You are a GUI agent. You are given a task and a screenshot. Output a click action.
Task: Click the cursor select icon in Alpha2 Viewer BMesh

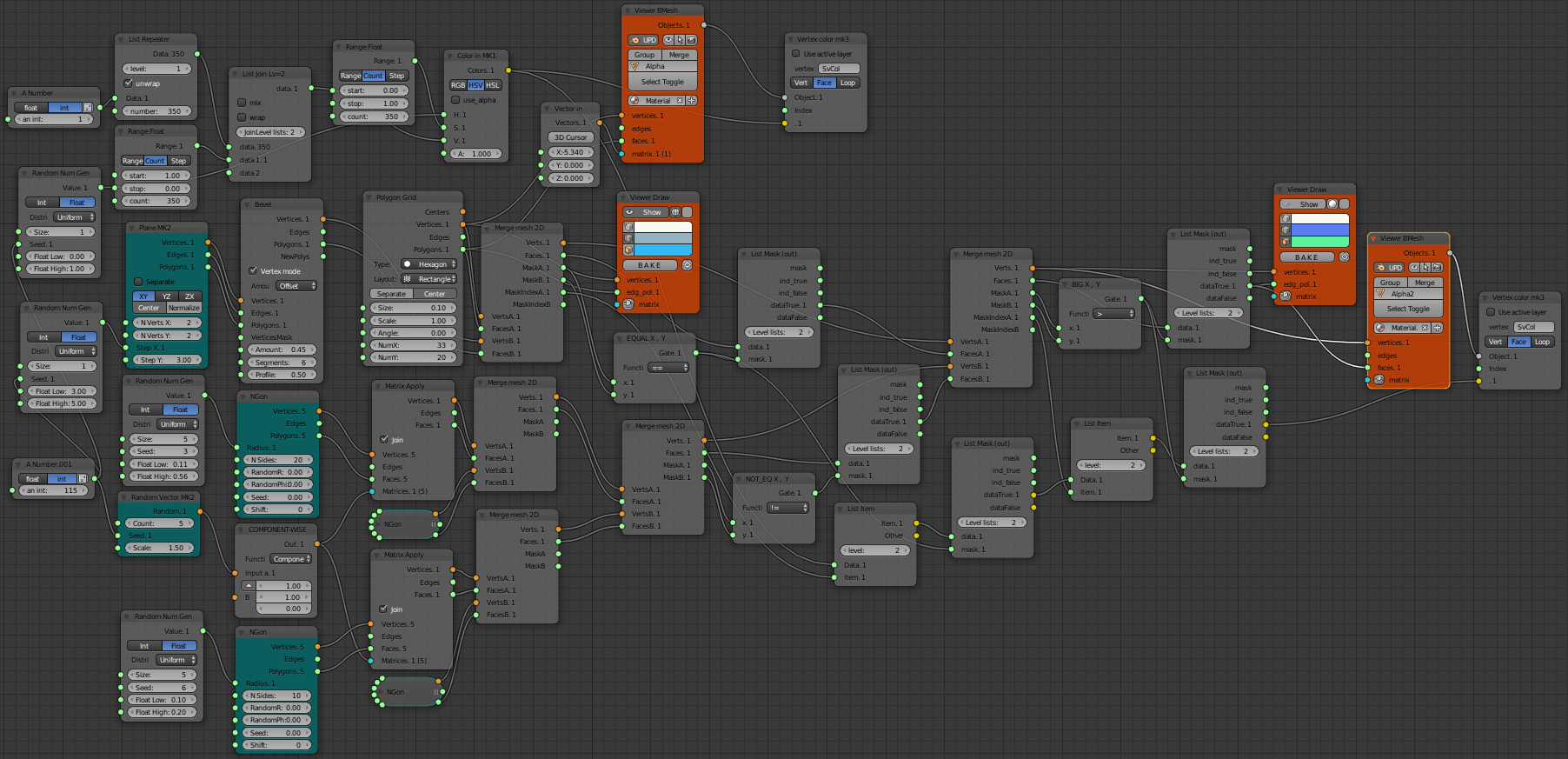tap(1426, 268)
